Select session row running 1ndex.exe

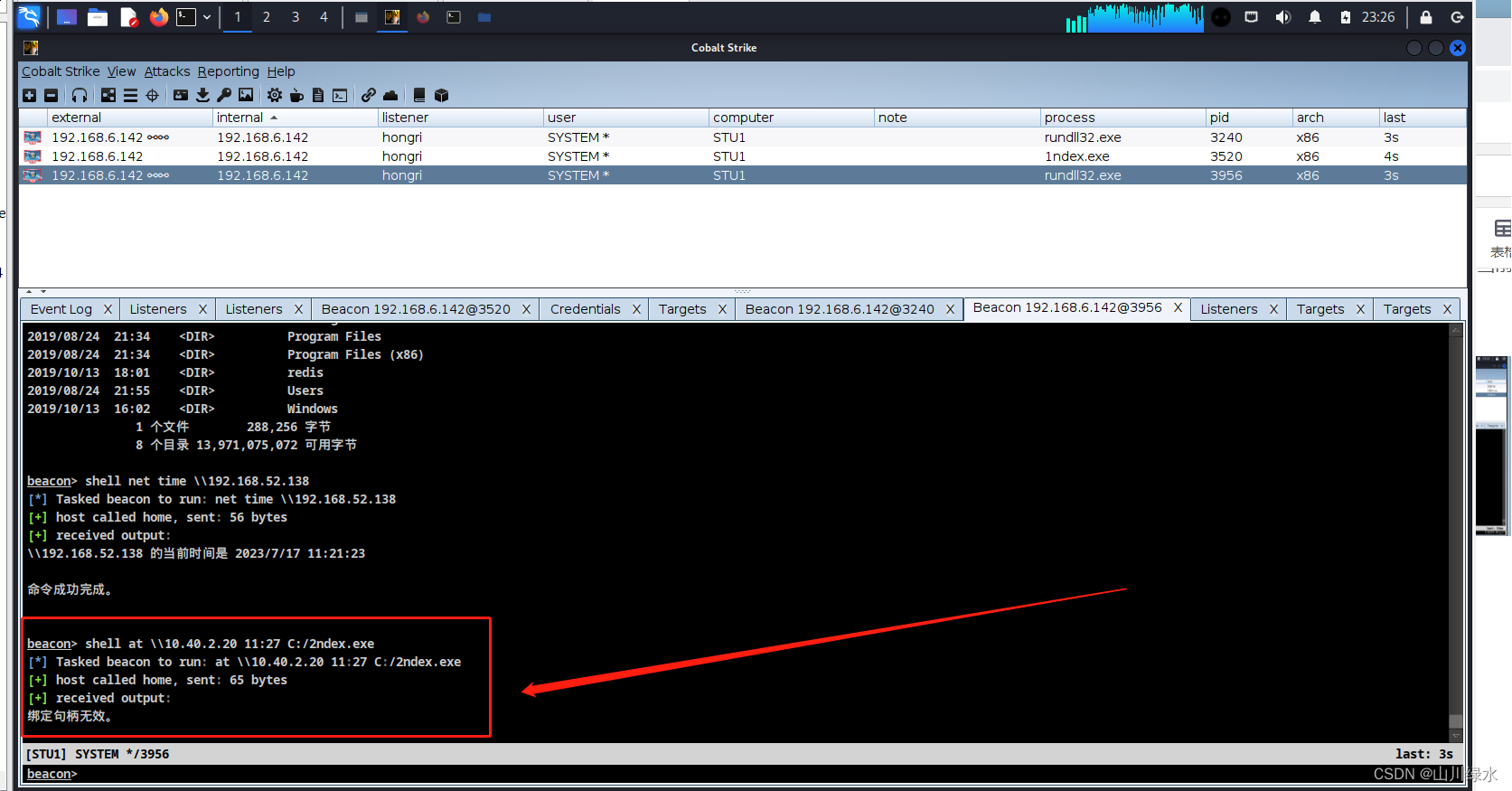[x=742, y=156]
